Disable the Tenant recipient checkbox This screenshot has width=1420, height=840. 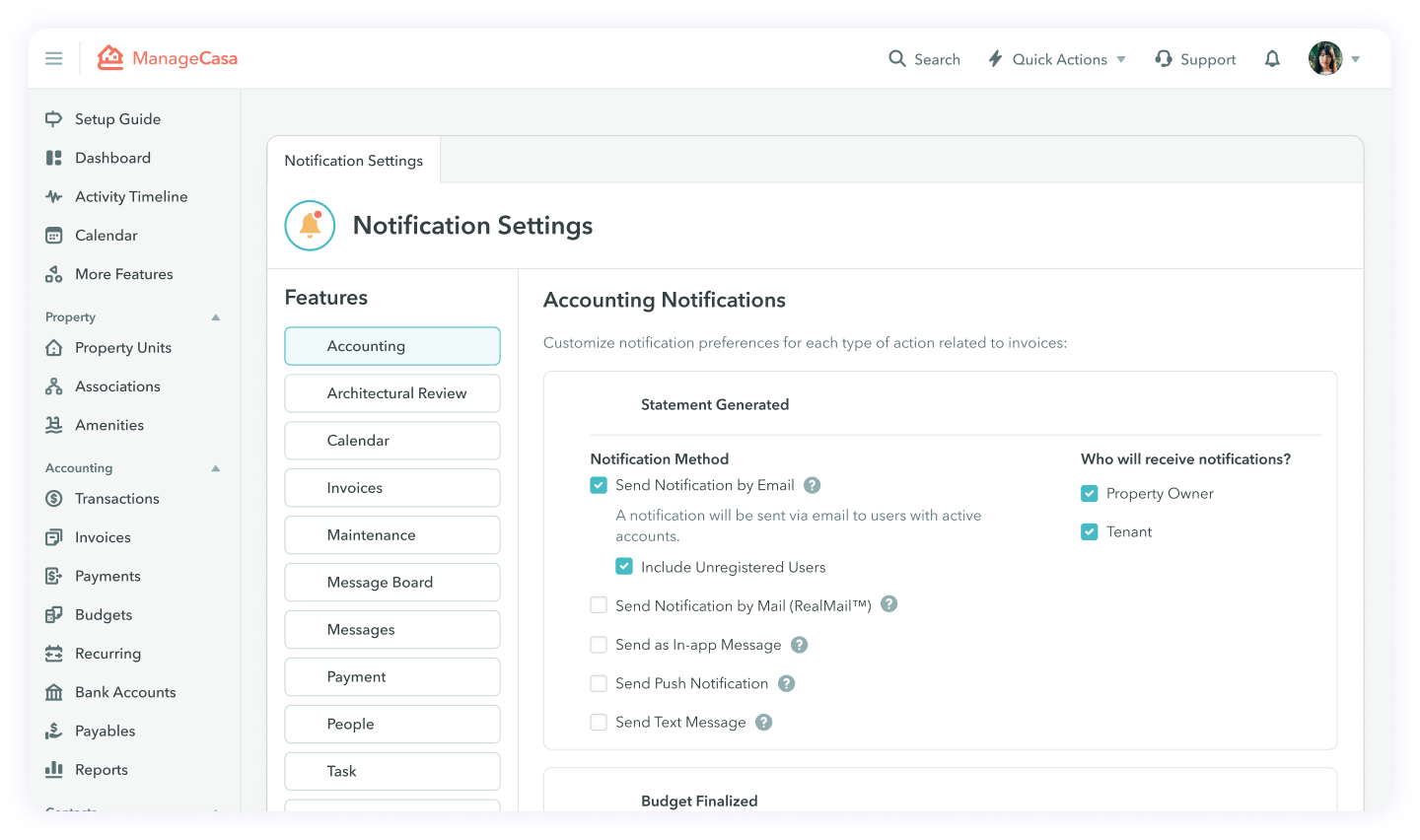pyautogui.click(x=1090, y=531)
